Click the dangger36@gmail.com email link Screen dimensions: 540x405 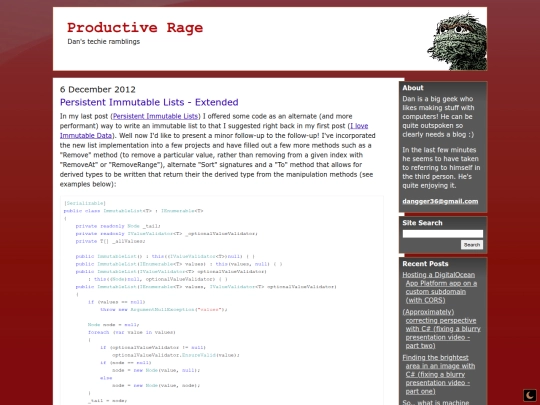[x=440, y=201]
